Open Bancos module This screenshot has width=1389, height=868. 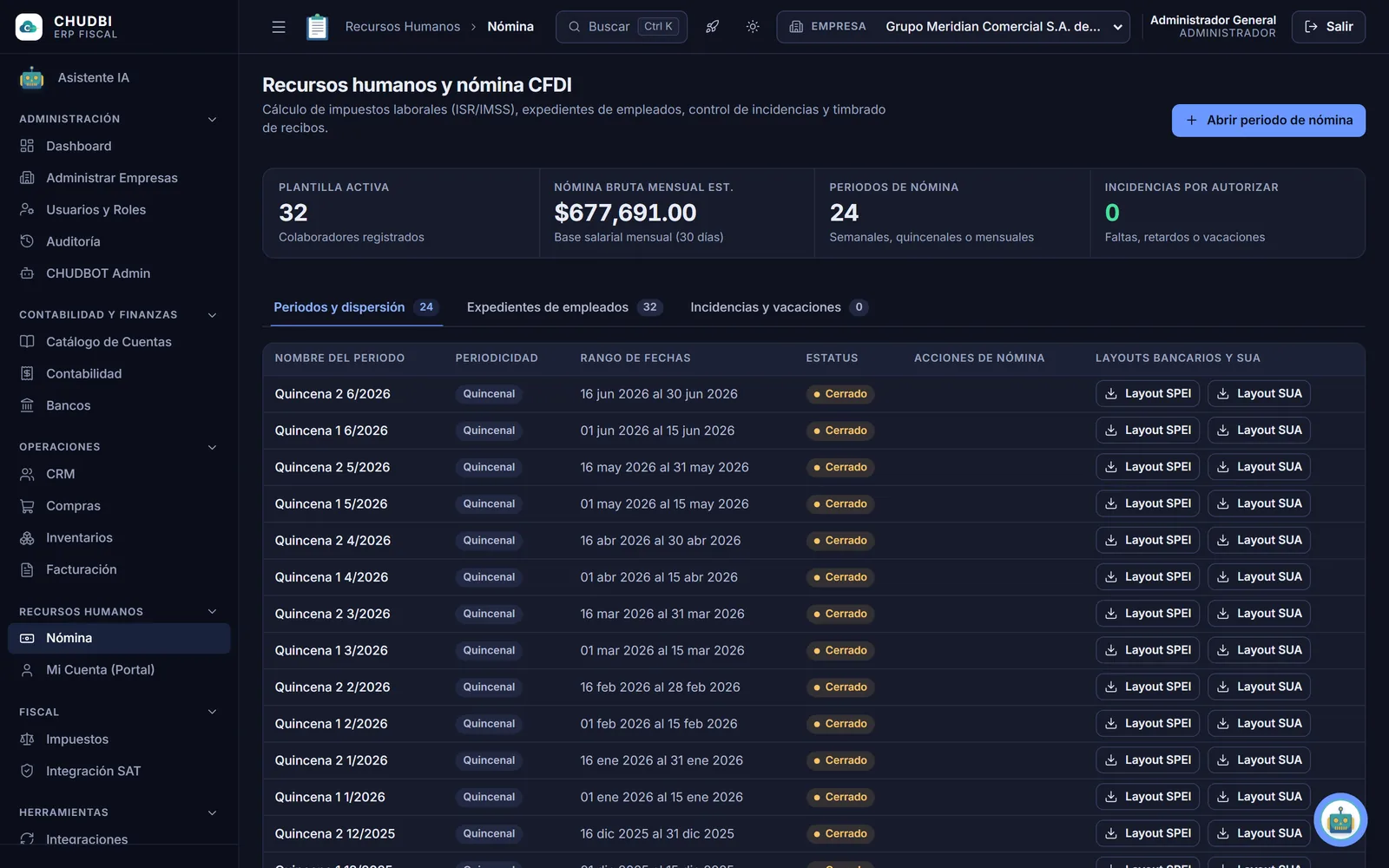tap(119, 405)
